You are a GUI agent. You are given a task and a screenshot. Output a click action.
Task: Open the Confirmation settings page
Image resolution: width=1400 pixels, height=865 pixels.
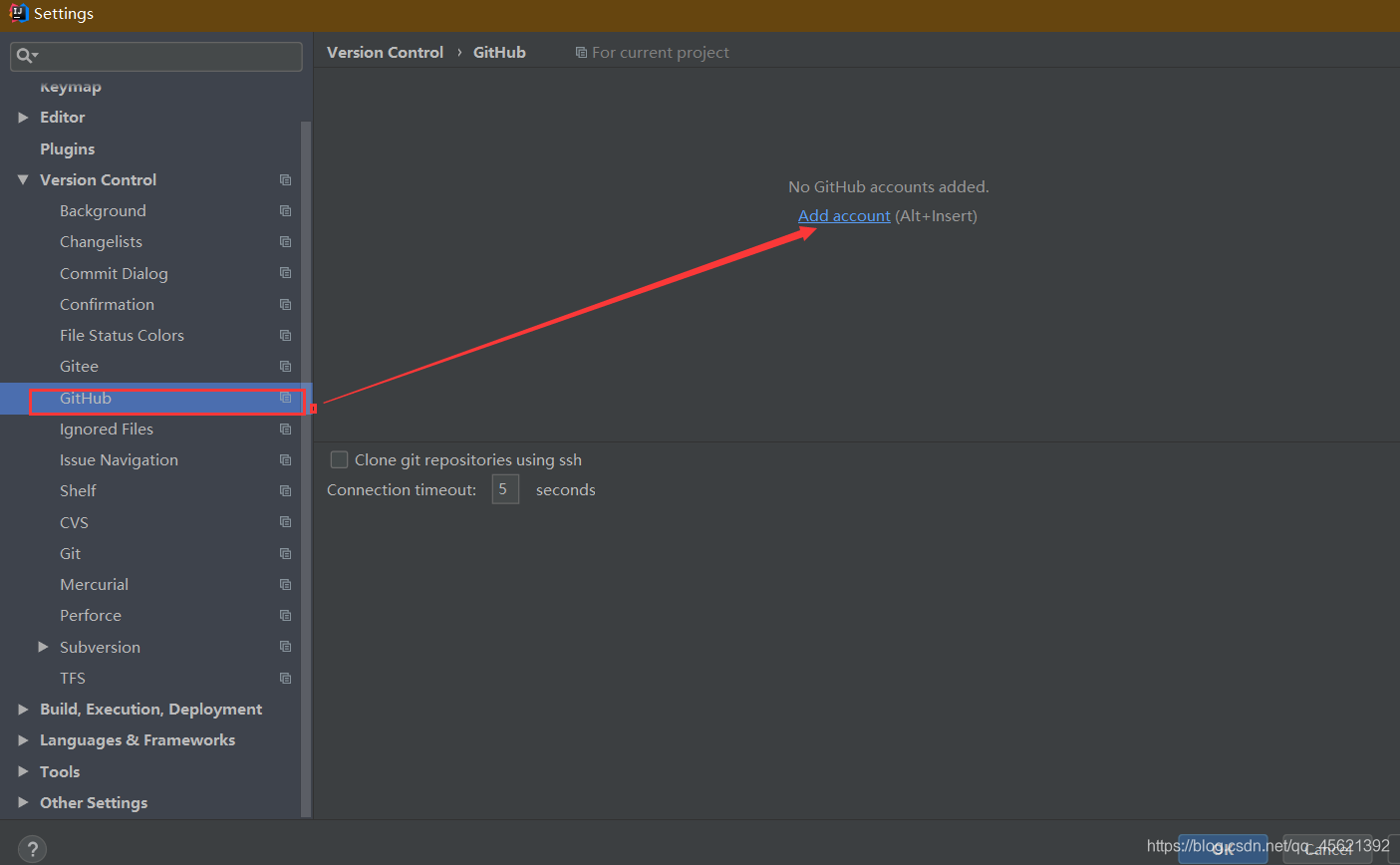tap(107, 305)
